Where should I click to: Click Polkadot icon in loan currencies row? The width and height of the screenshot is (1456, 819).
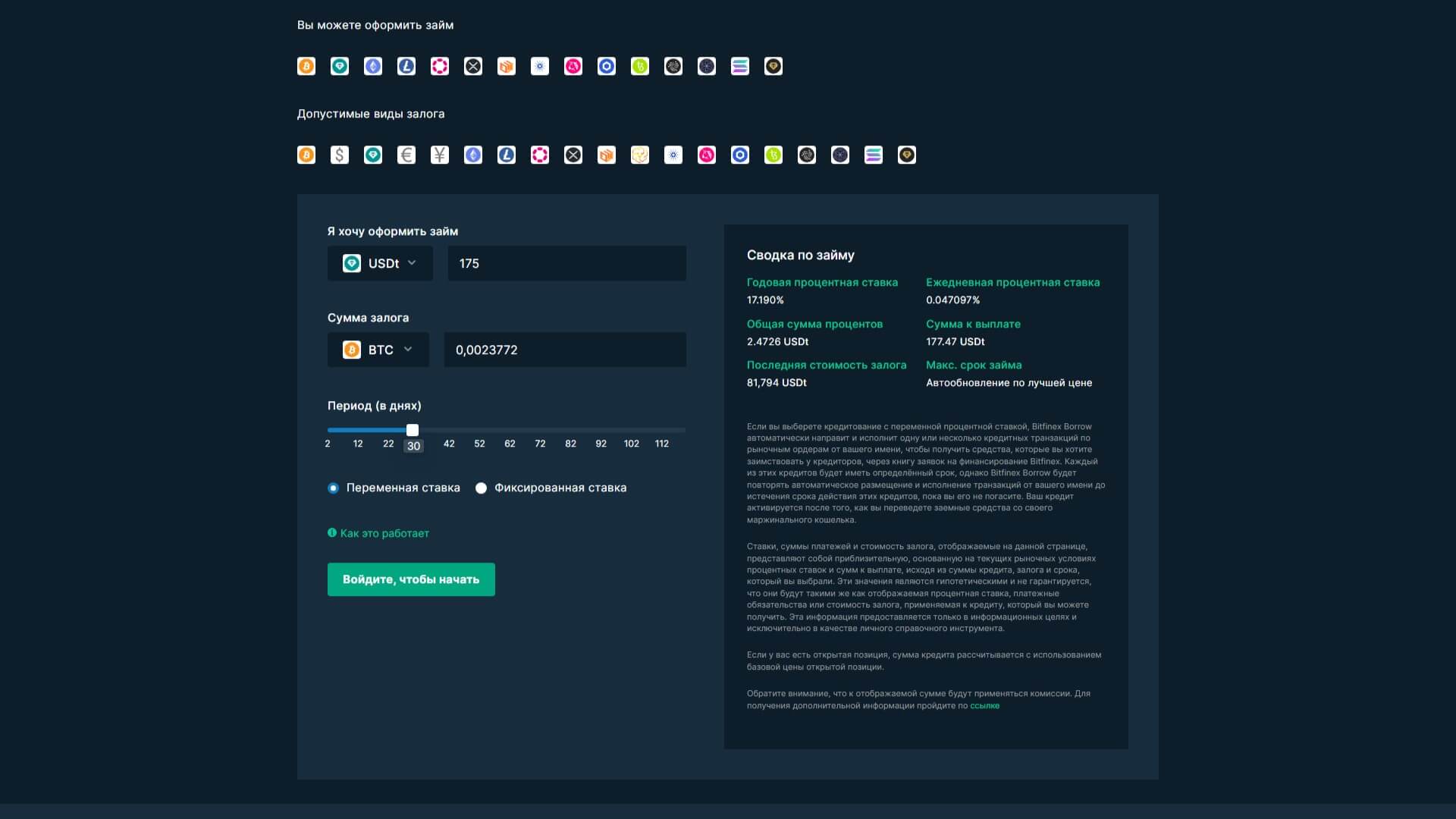[x=440, y=67]
